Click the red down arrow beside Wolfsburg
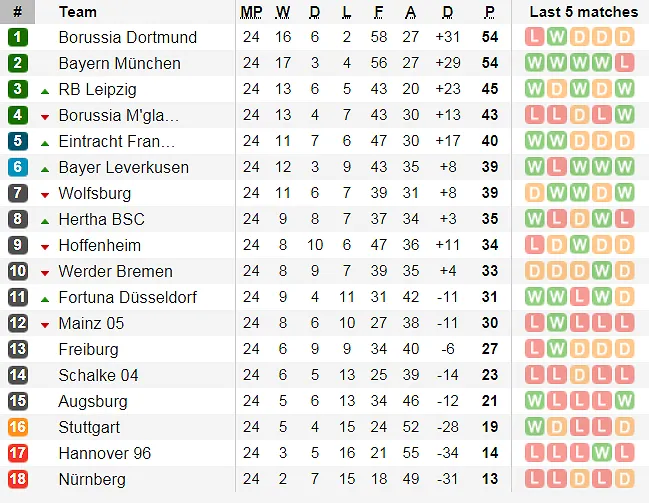Viewport: 649px width, 503px height. tap(45, 194)
